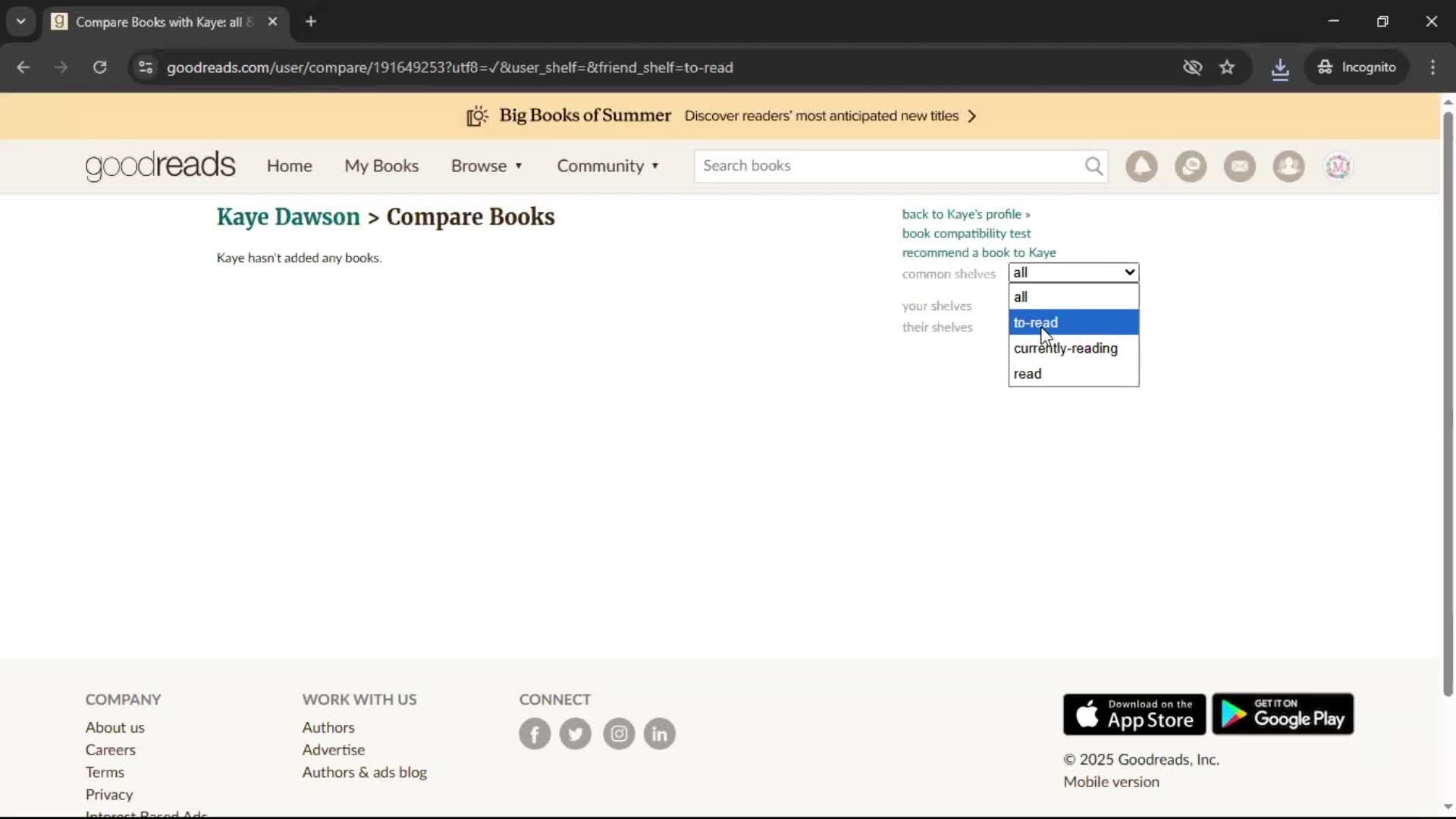The width and height of the screenshot is (1456, 819).
Task: Click back to Kaye's profile link
Action: point(965,215)
